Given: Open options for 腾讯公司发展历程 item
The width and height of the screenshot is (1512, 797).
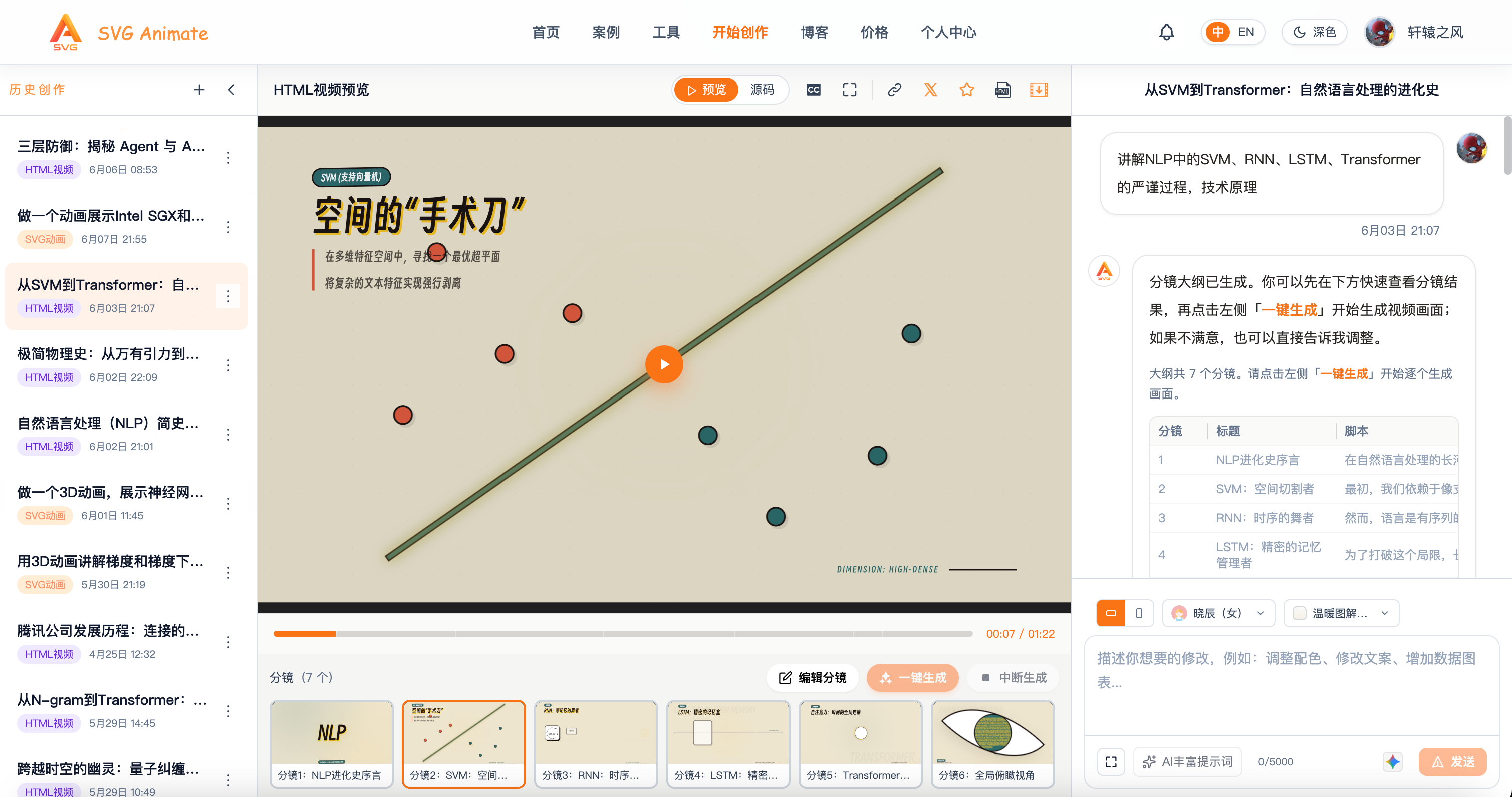Looking at the screenshot, I should (x=228, y=642).
